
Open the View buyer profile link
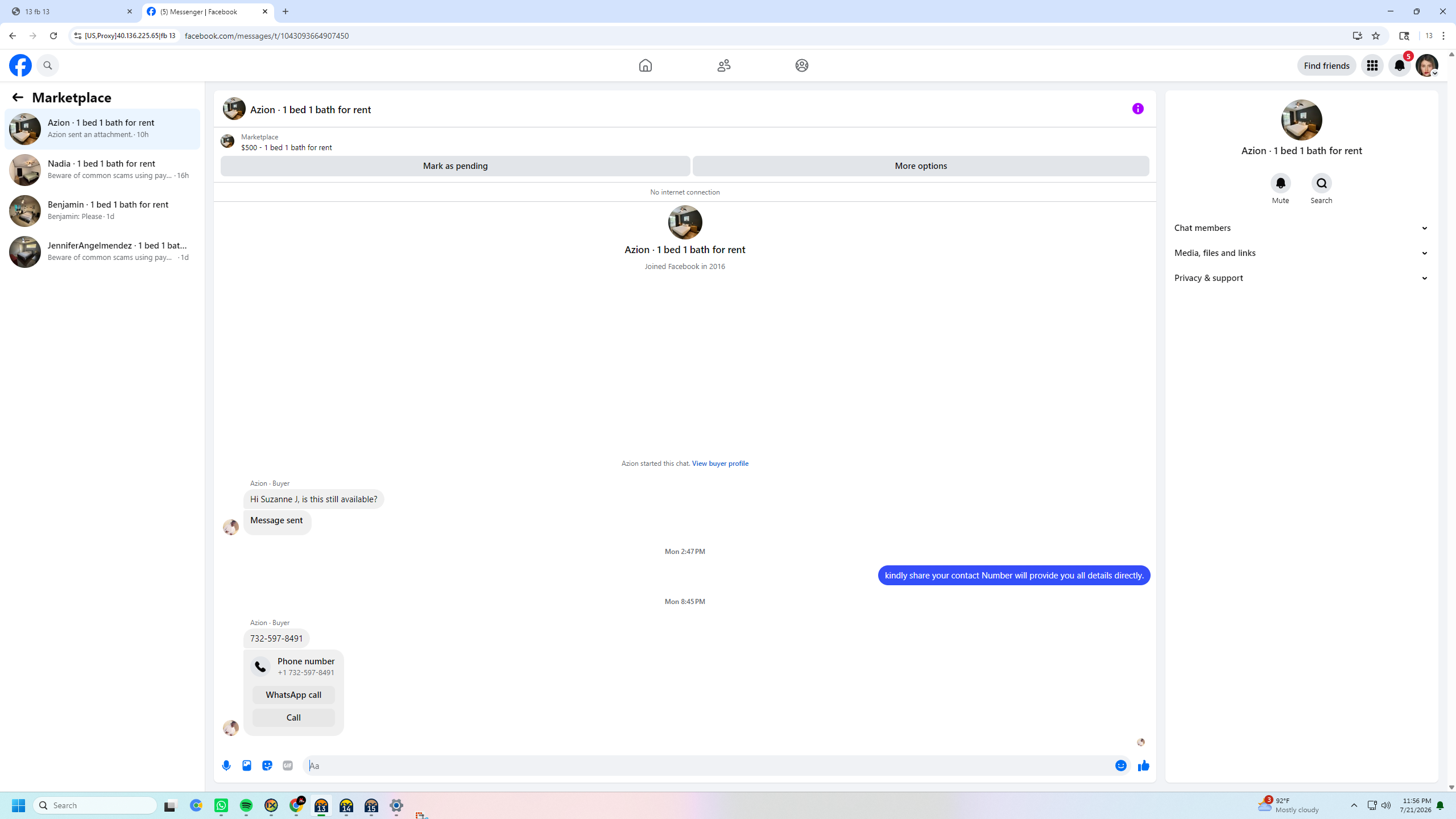click(720, 464)
